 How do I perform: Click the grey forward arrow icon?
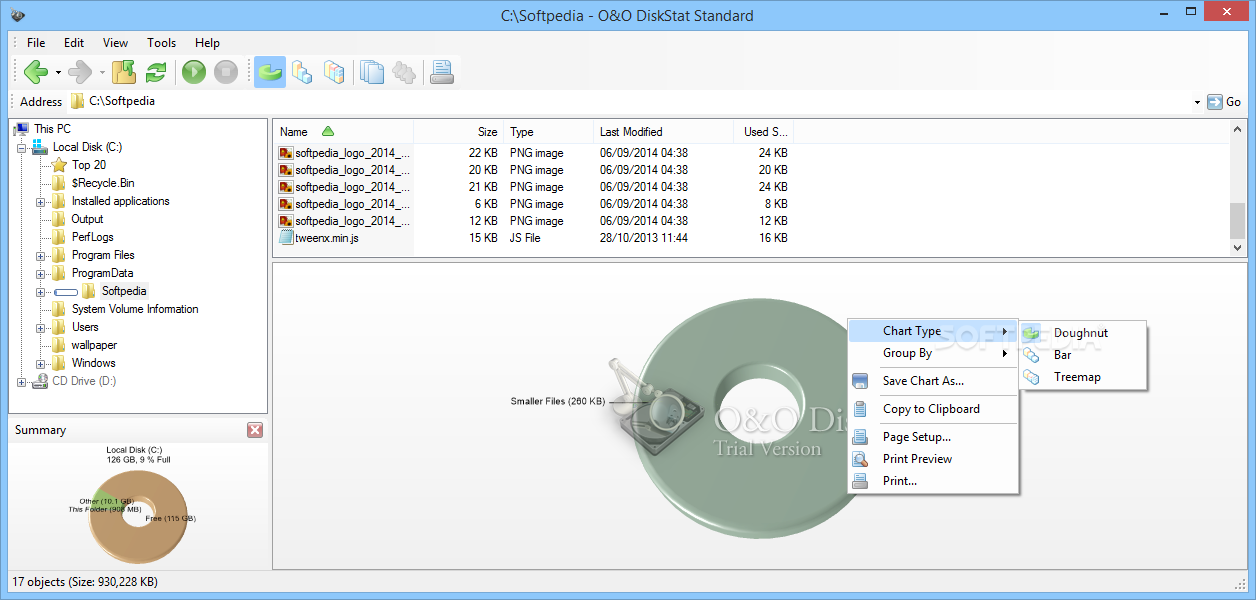point(79,72)
